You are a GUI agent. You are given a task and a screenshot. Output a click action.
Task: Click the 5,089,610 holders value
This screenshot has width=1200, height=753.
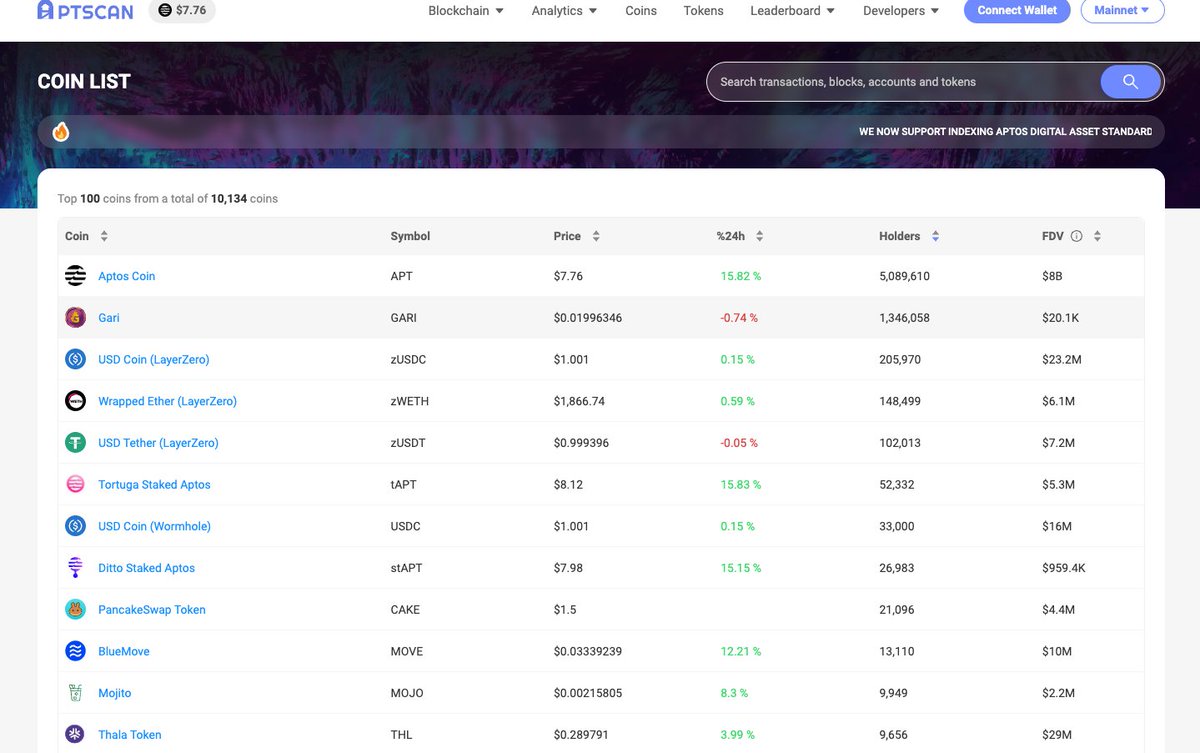tap(906, 276)
